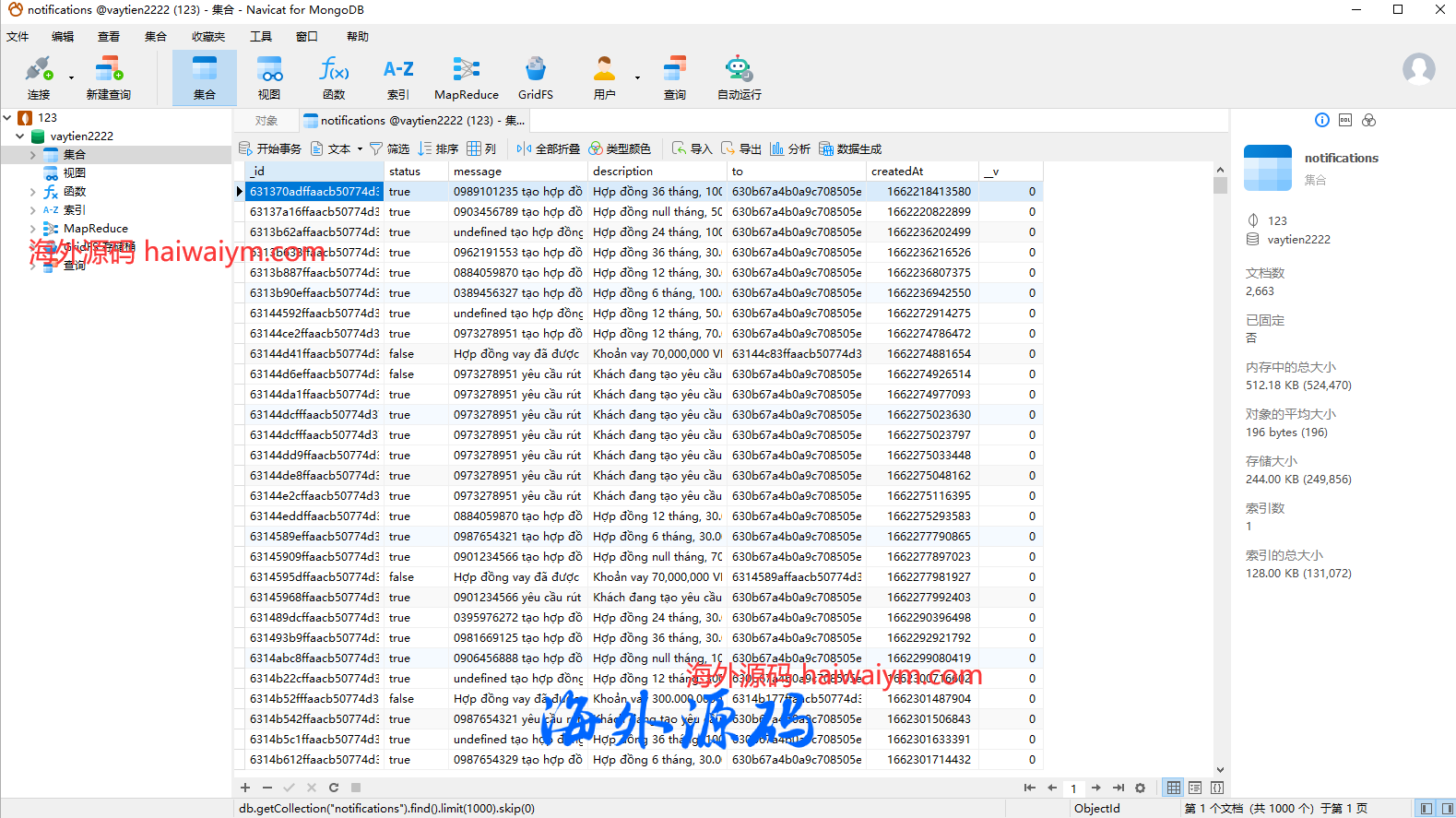Image resolution: width=1456 pixels, height=818 pixels.
Task: Open the 文本 dropdown arrow
Action: click(x=360, y=148)
